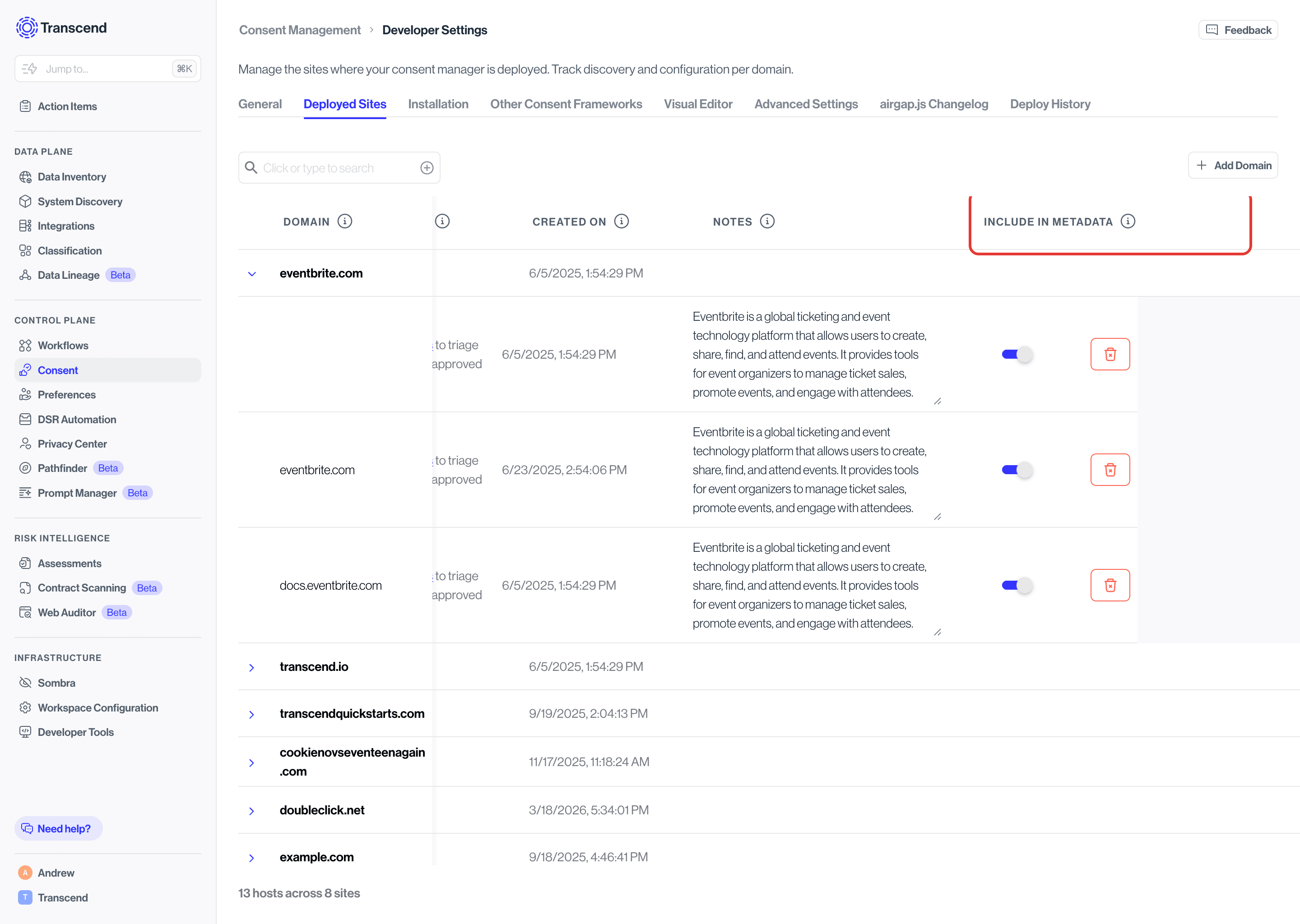Open the Workflows page

click(x=63, y=345)
